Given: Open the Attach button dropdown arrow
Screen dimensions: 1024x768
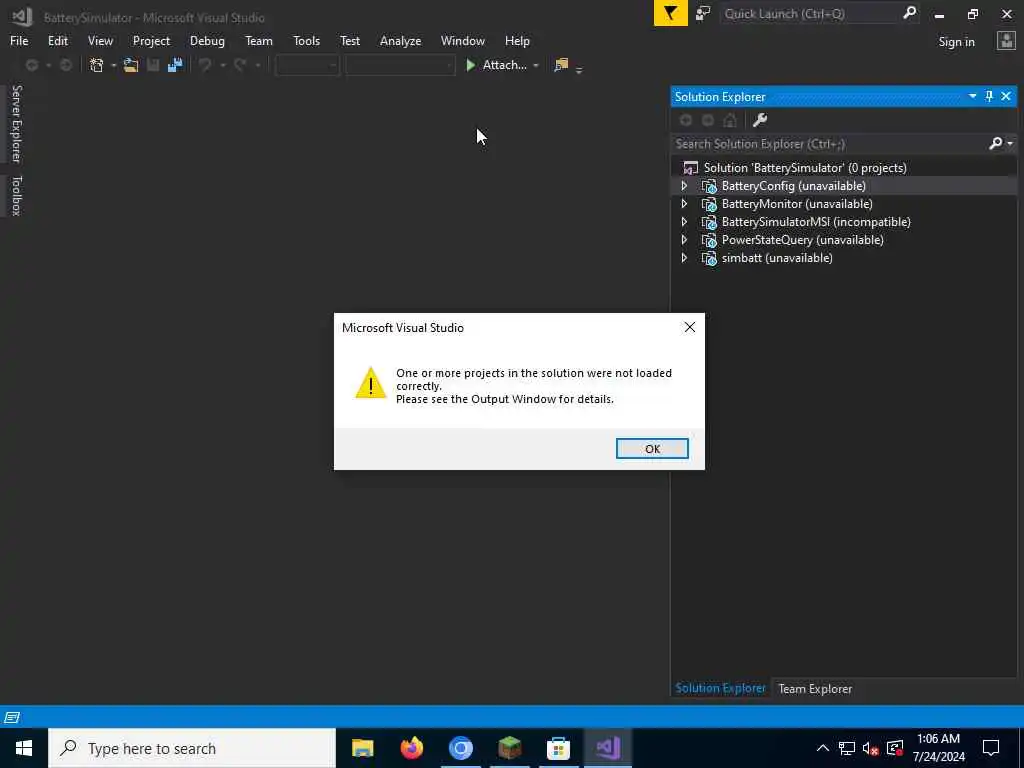Looking at the screenshot, I should pyautogui.click(x=536, y=65).
